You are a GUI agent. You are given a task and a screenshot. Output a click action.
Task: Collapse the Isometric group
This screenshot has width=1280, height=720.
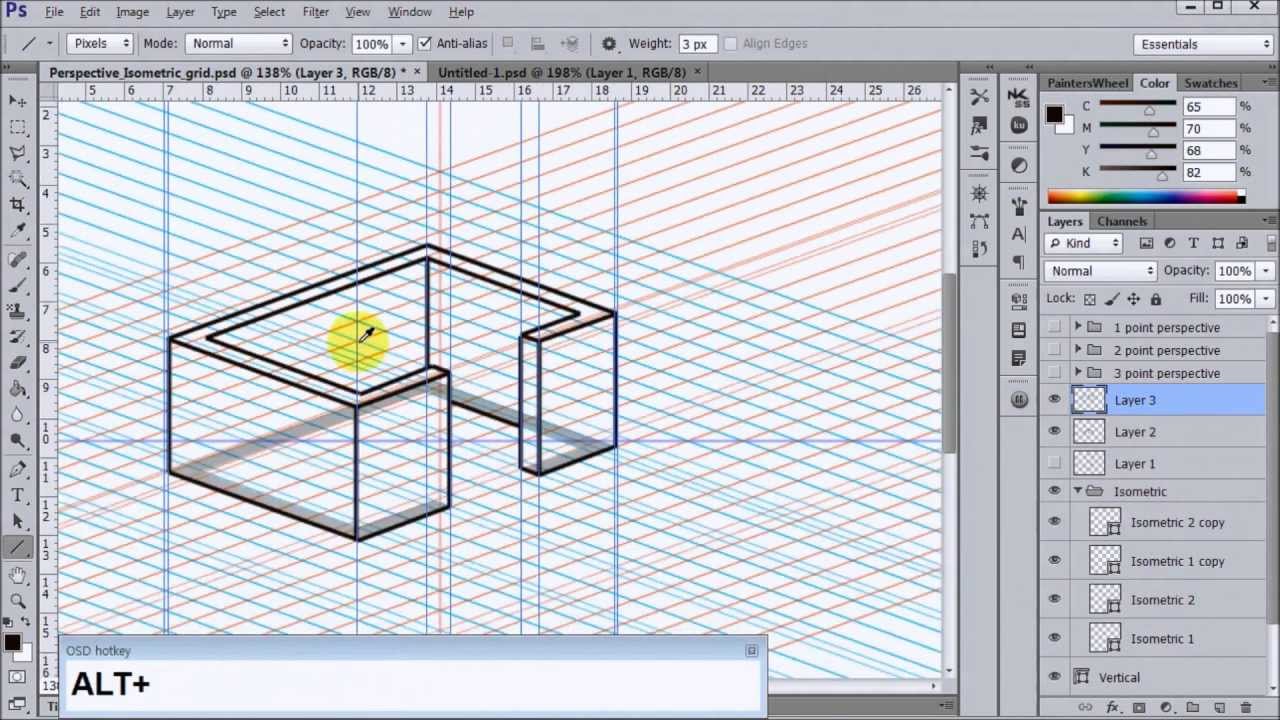[1078, 491]
